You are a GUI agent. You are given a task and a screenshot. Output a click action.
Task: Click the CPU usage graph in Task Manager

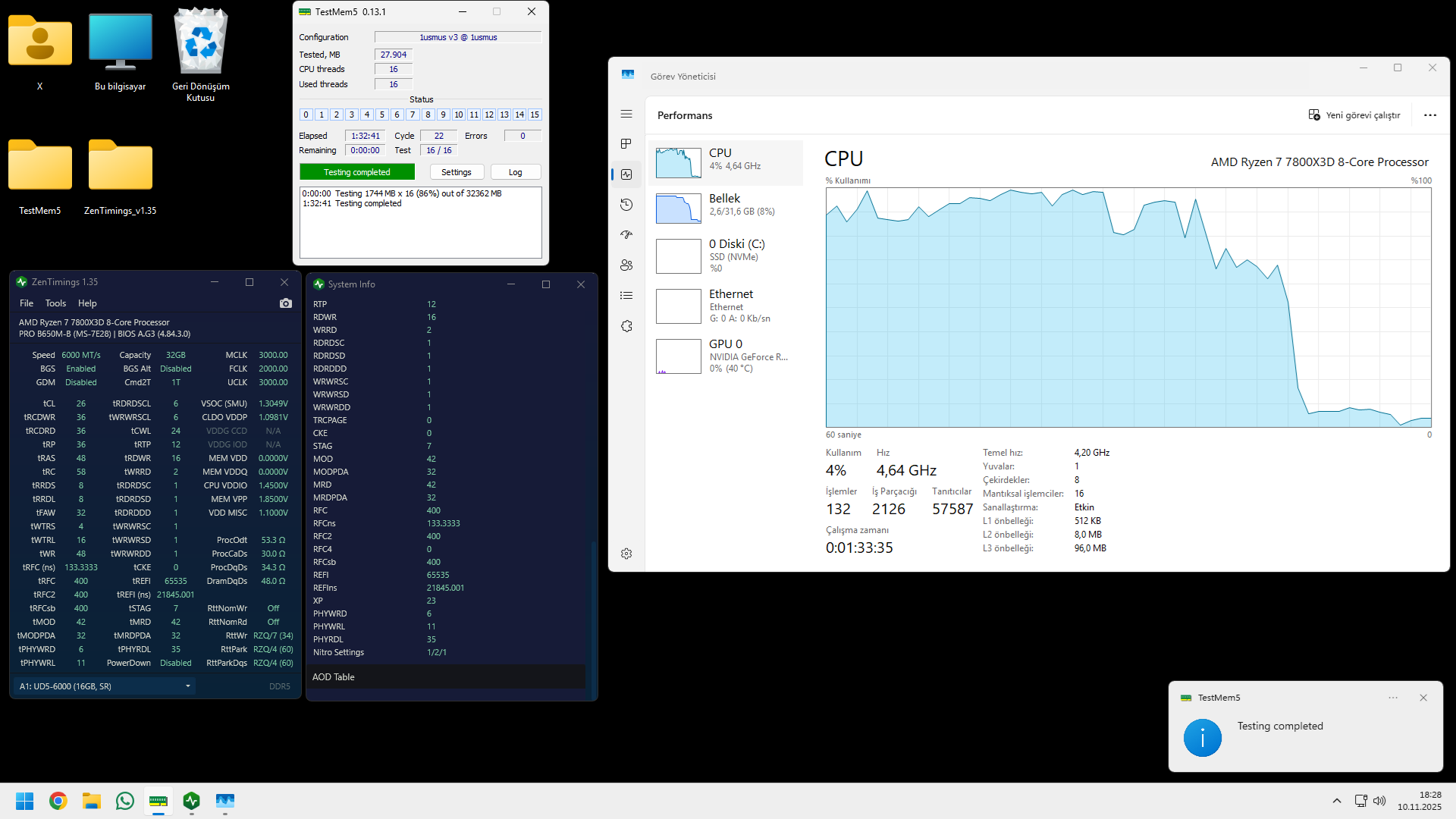click(x=1128, y=307)
